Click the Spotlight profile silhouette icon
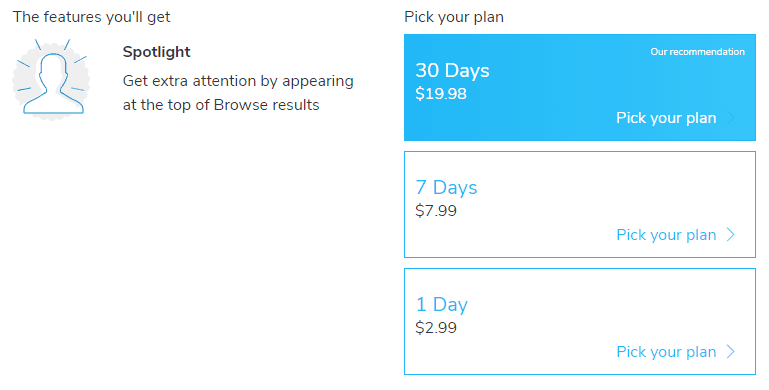Screen dimensions: 769x390 51,79
